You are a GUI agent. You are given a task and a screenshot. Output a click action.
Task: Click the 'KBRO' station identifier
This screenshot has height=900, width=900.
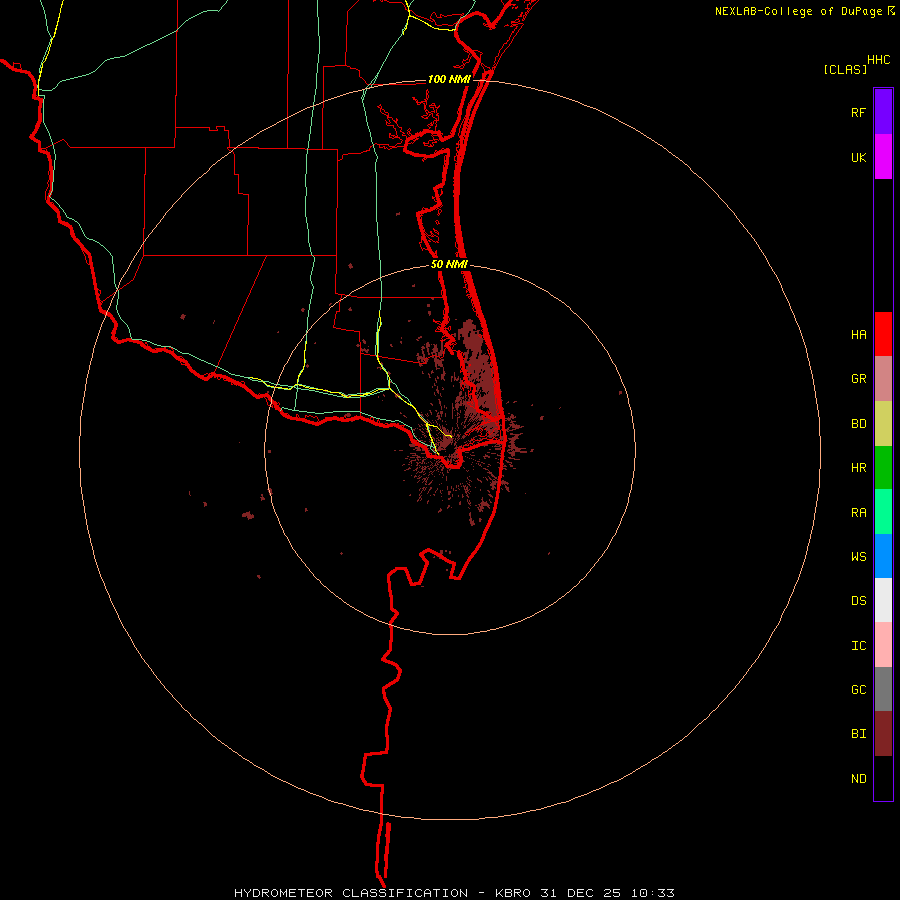(515, 893)
